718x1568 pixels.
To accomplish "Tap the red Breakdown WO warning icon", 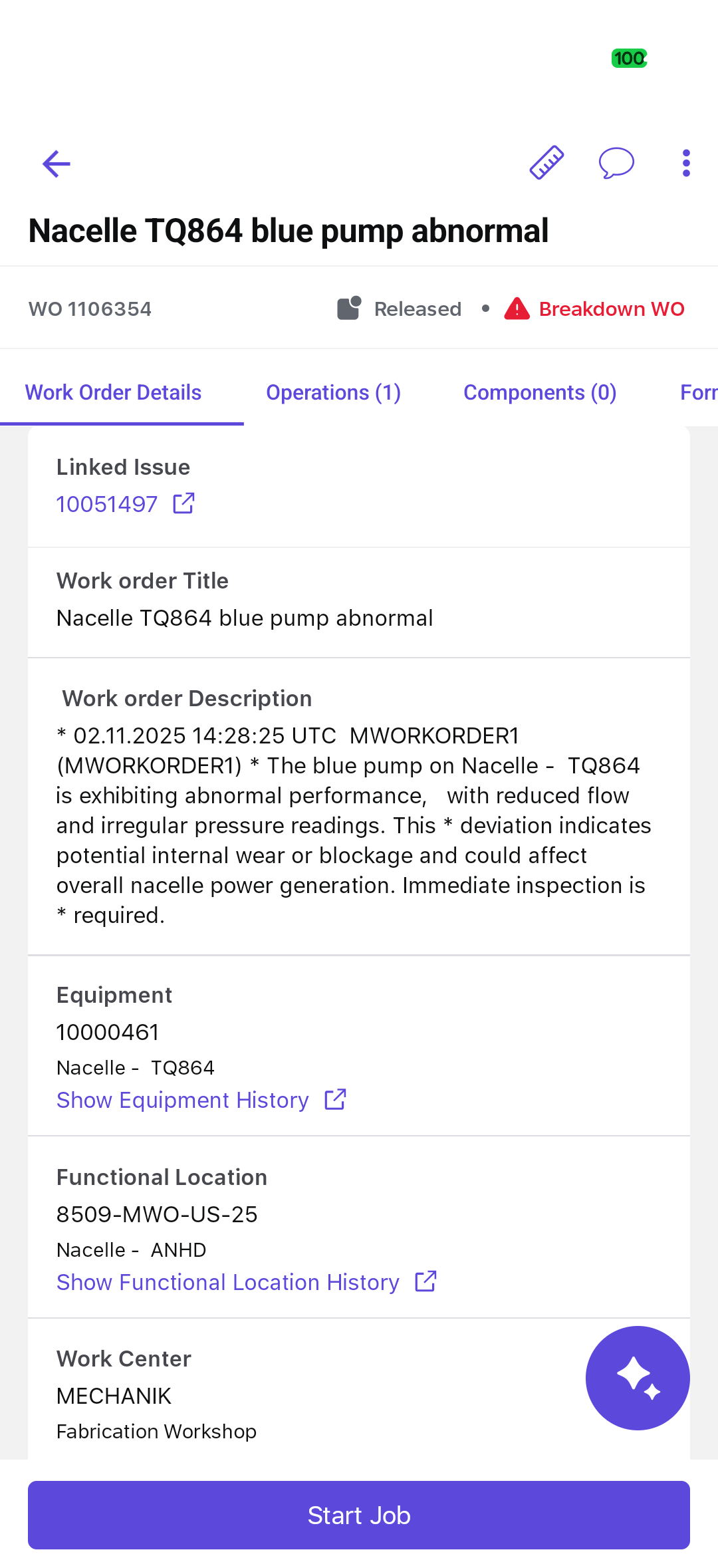I will 517,309.
